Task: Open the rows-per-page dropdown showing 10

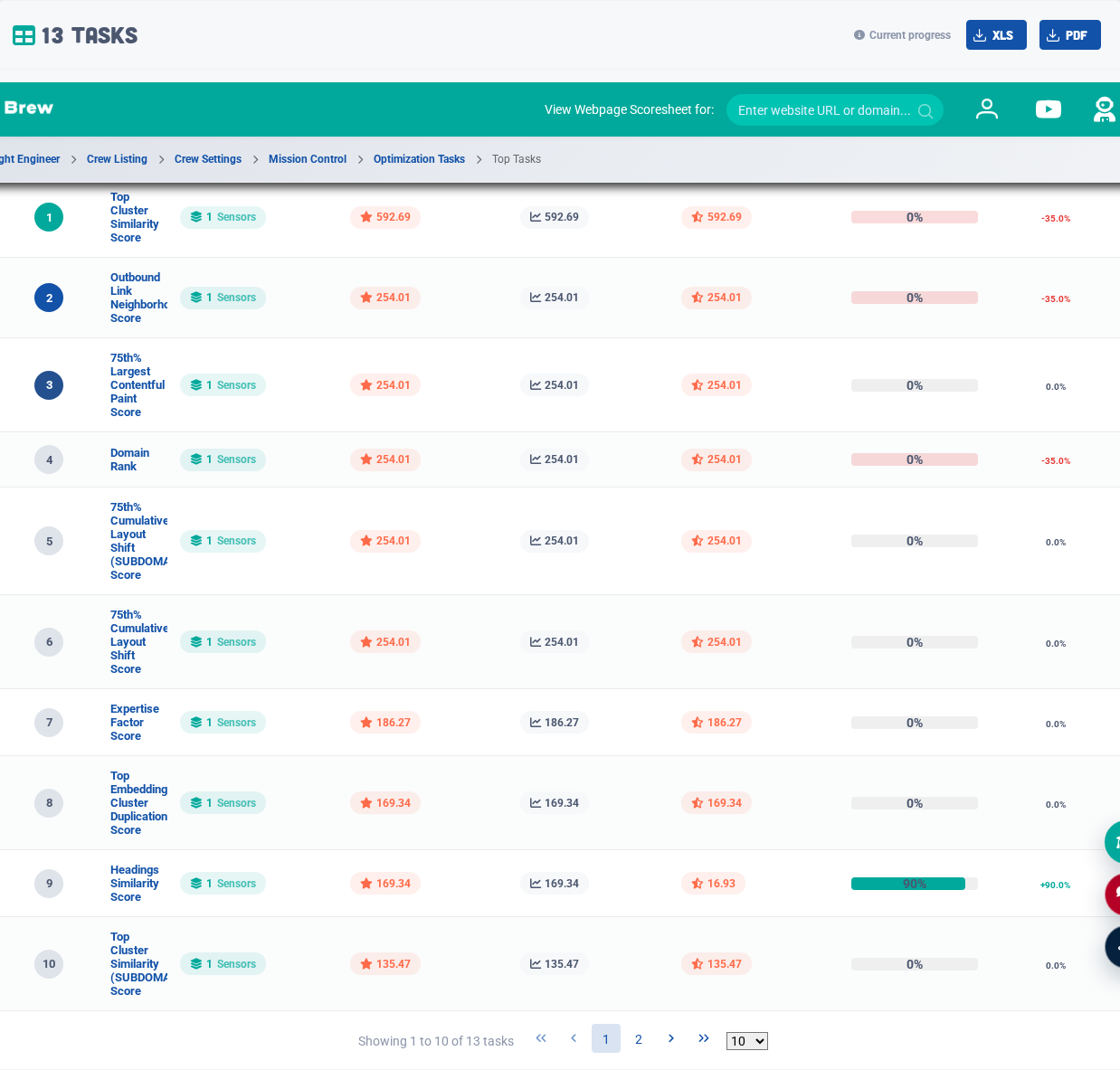Action: (747, 1041)
